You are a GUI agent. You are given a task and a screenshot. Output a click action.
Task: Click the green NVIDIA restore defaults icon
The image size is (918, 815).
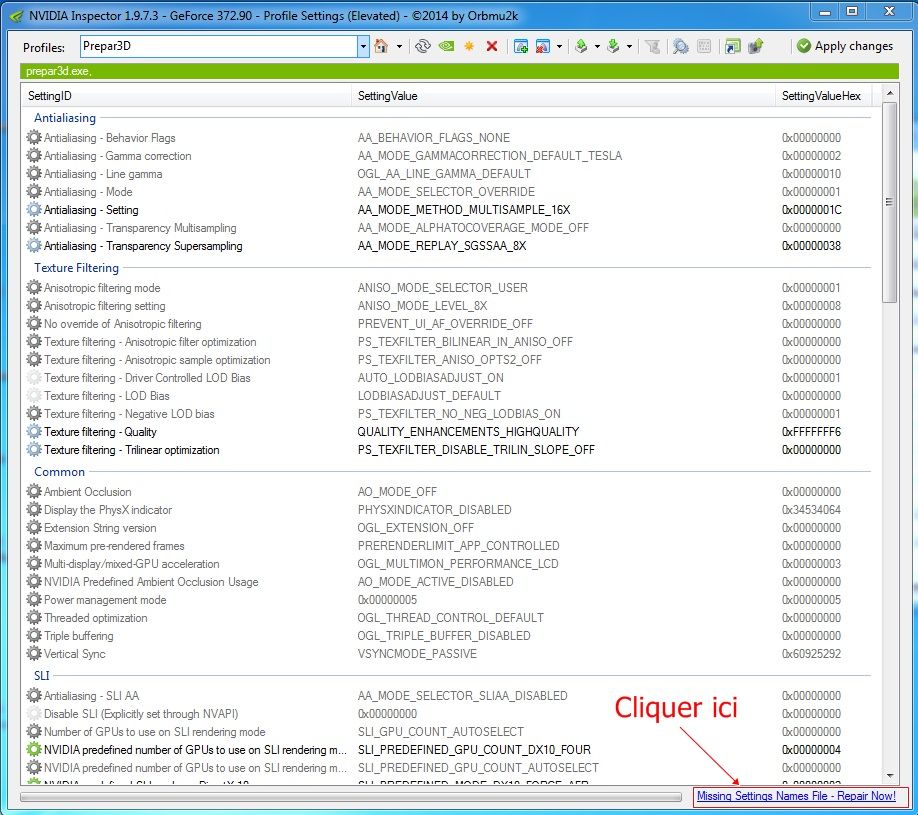tap(447, 46)
